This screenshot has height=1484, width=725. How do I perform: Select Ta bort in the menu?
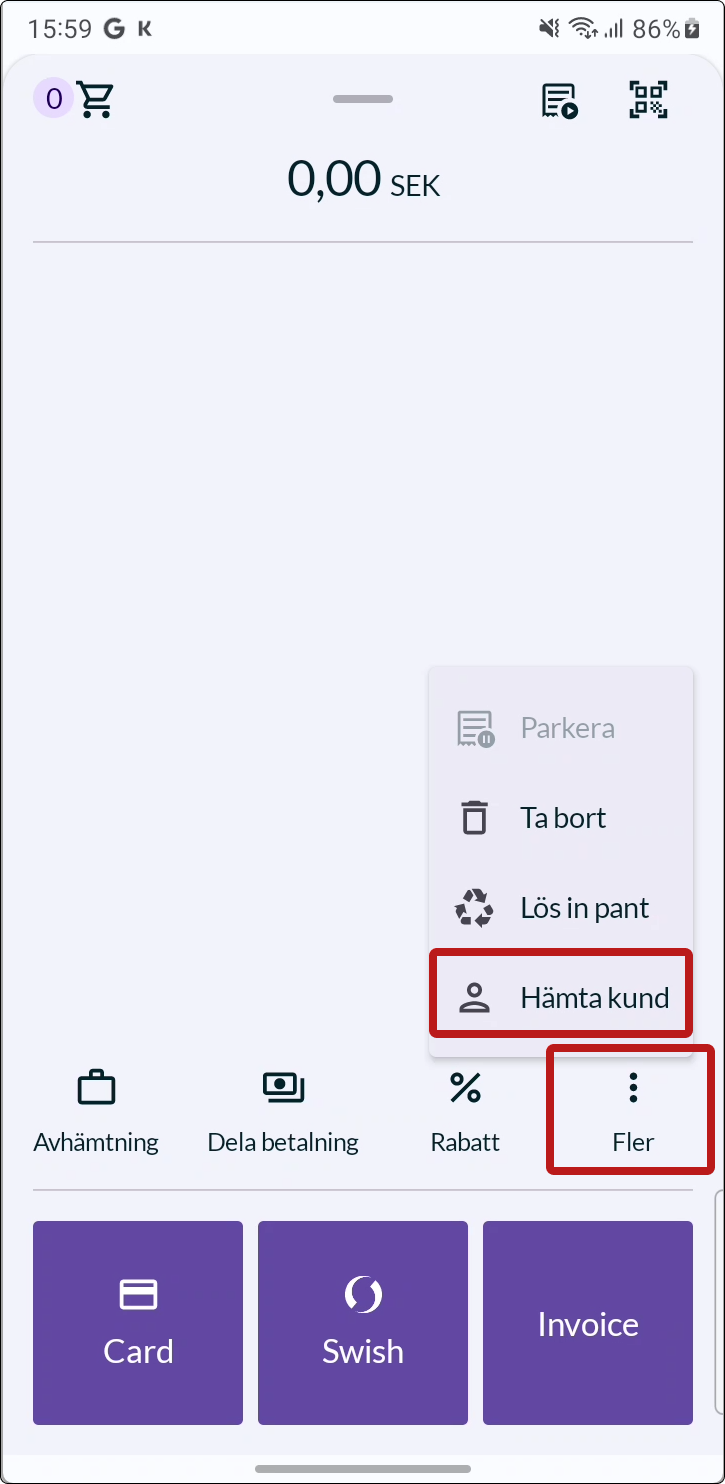coord(561,817)
